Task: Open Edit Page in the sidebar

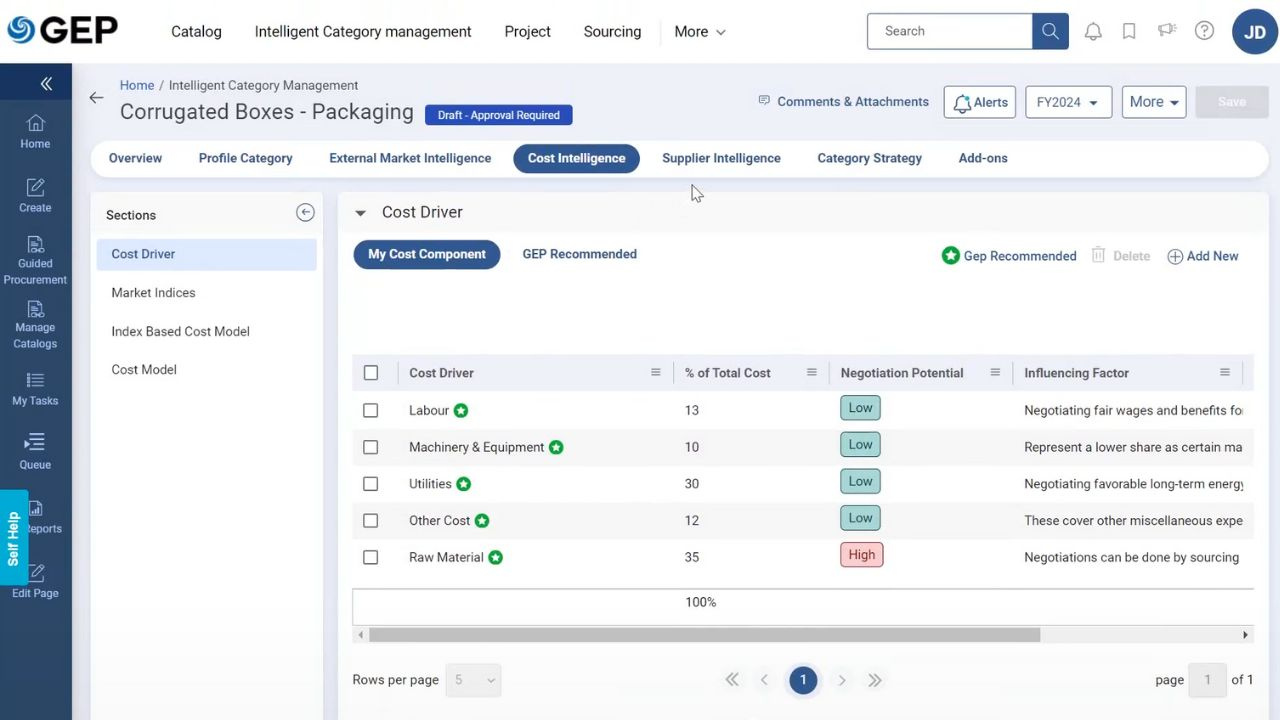Action: tap(35, 581)
